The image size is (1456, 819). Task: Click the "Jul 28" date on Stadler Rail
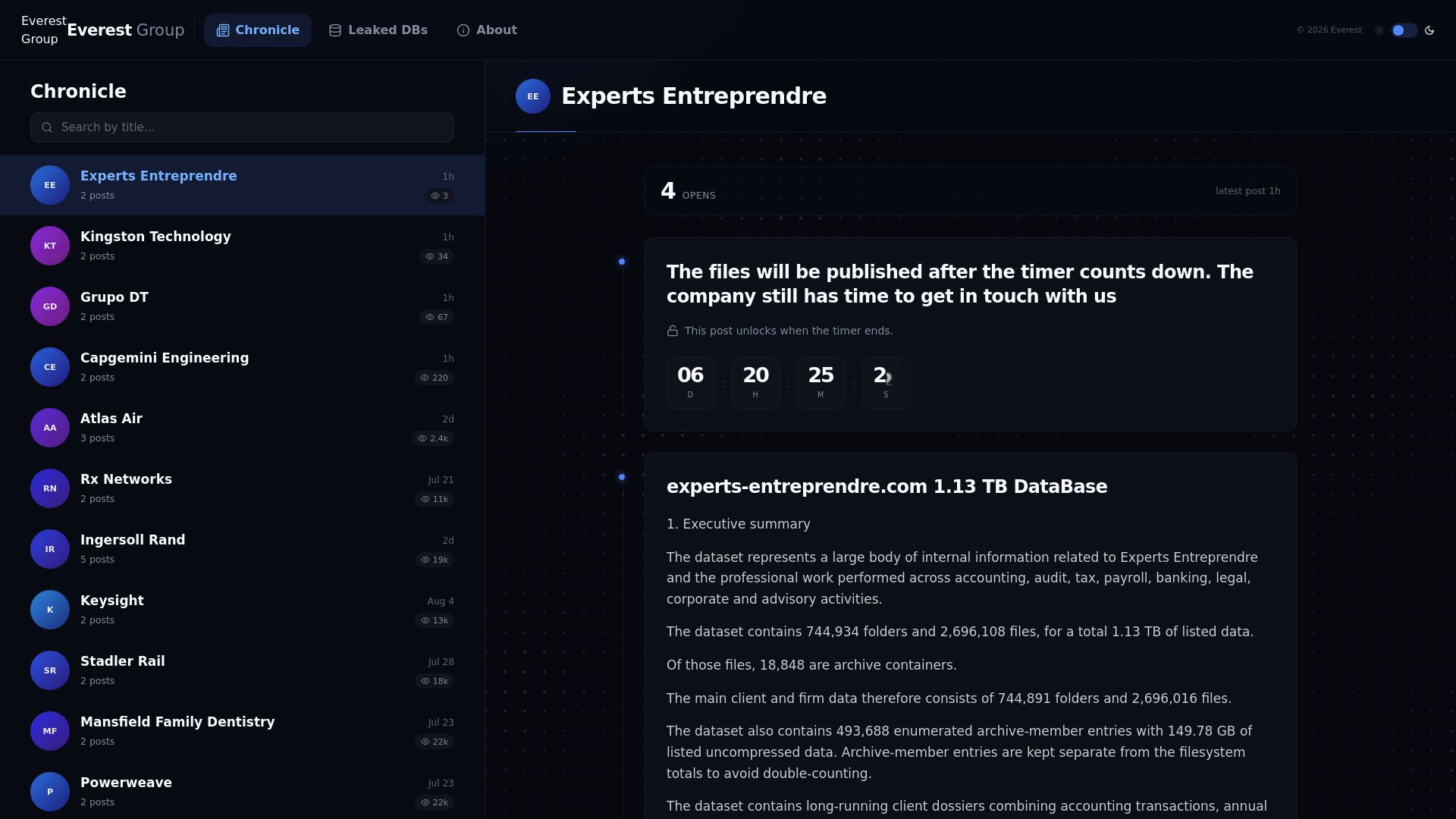[x=441, y=662]
